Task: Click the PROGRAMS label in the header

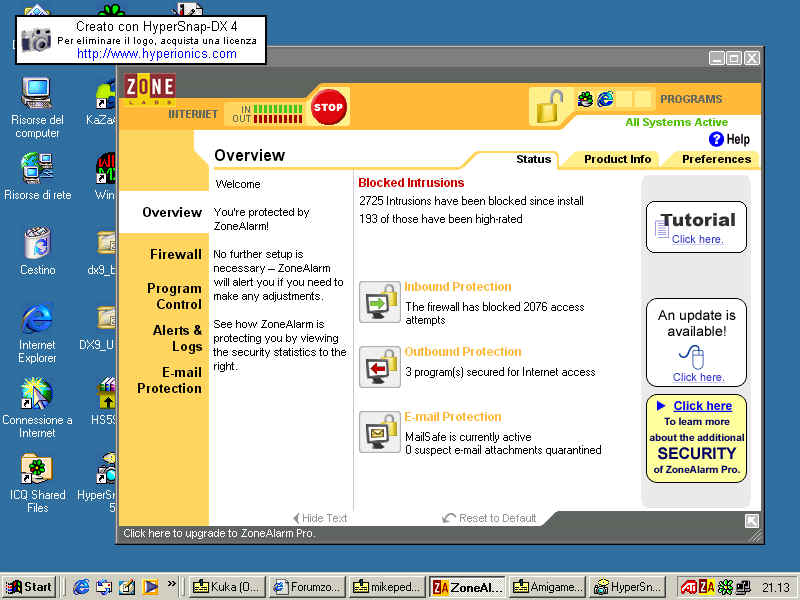Action: click(x=691, y=99)
